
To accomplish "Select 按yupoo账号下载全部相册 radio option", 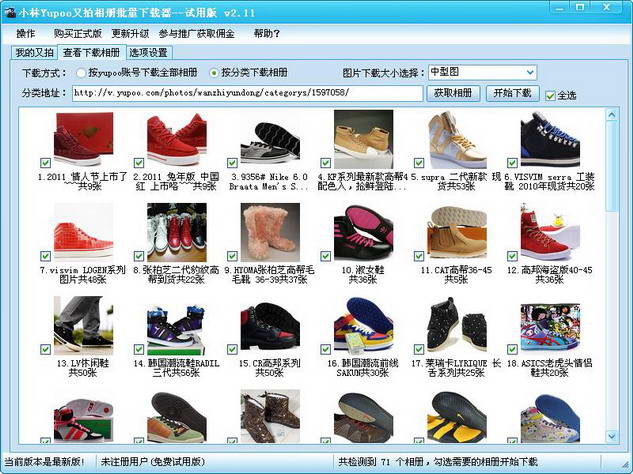I will (137, 73).
